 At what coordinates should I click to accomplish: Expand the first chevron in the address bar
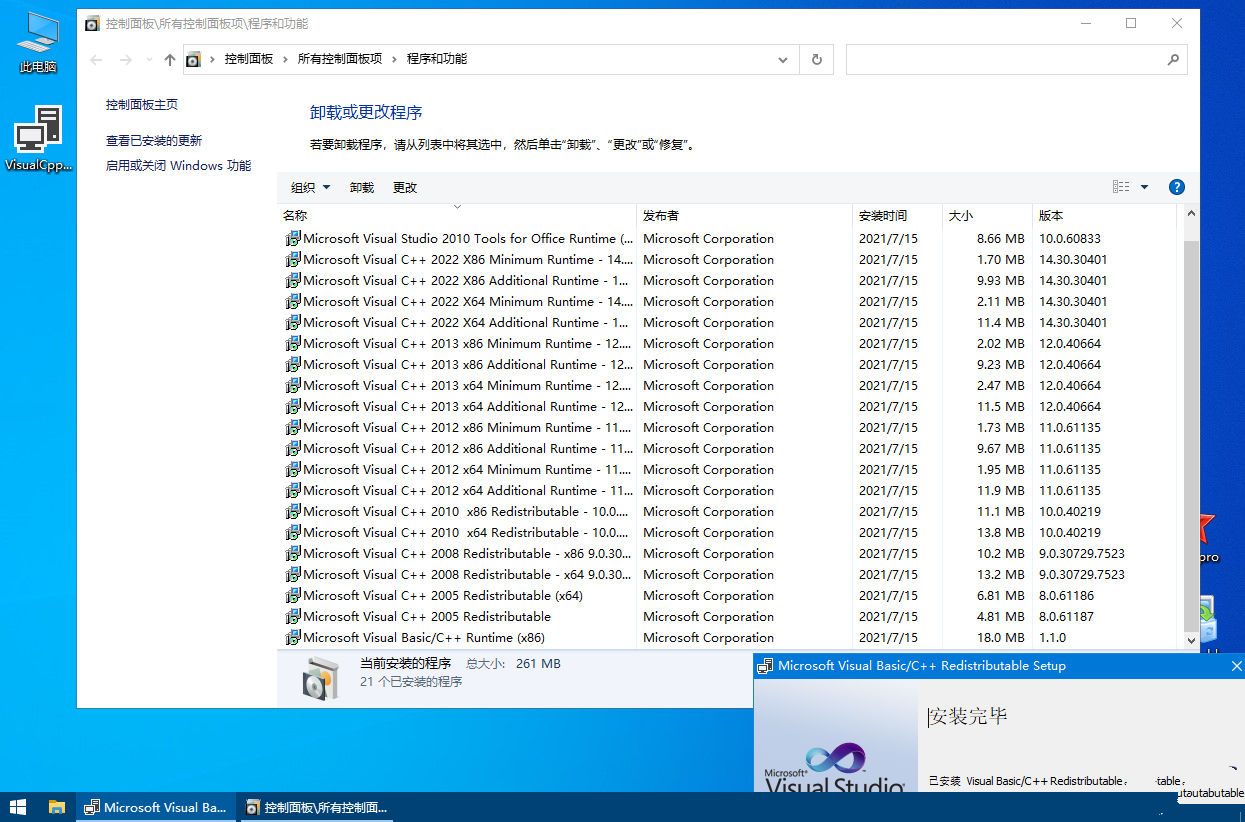[x=212, y=60]
